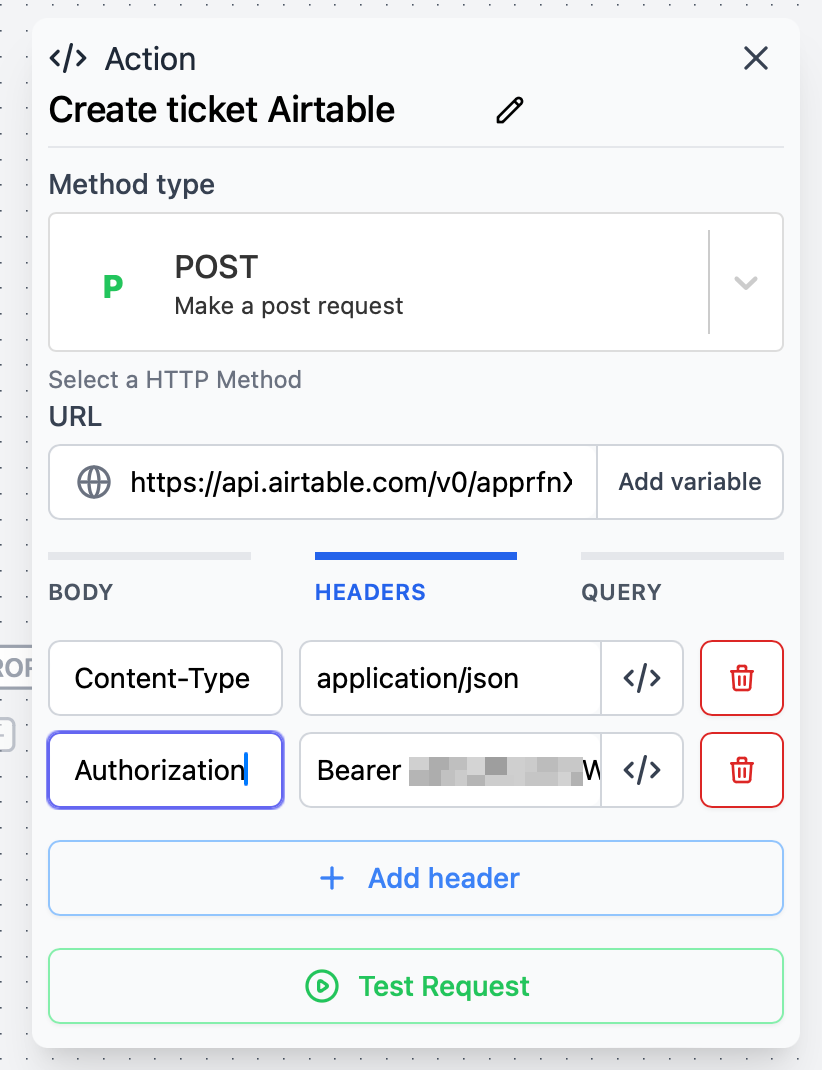The image size is (822, 1070).
Task: Open the code editor for the Content-Type value
Action: 641,678
